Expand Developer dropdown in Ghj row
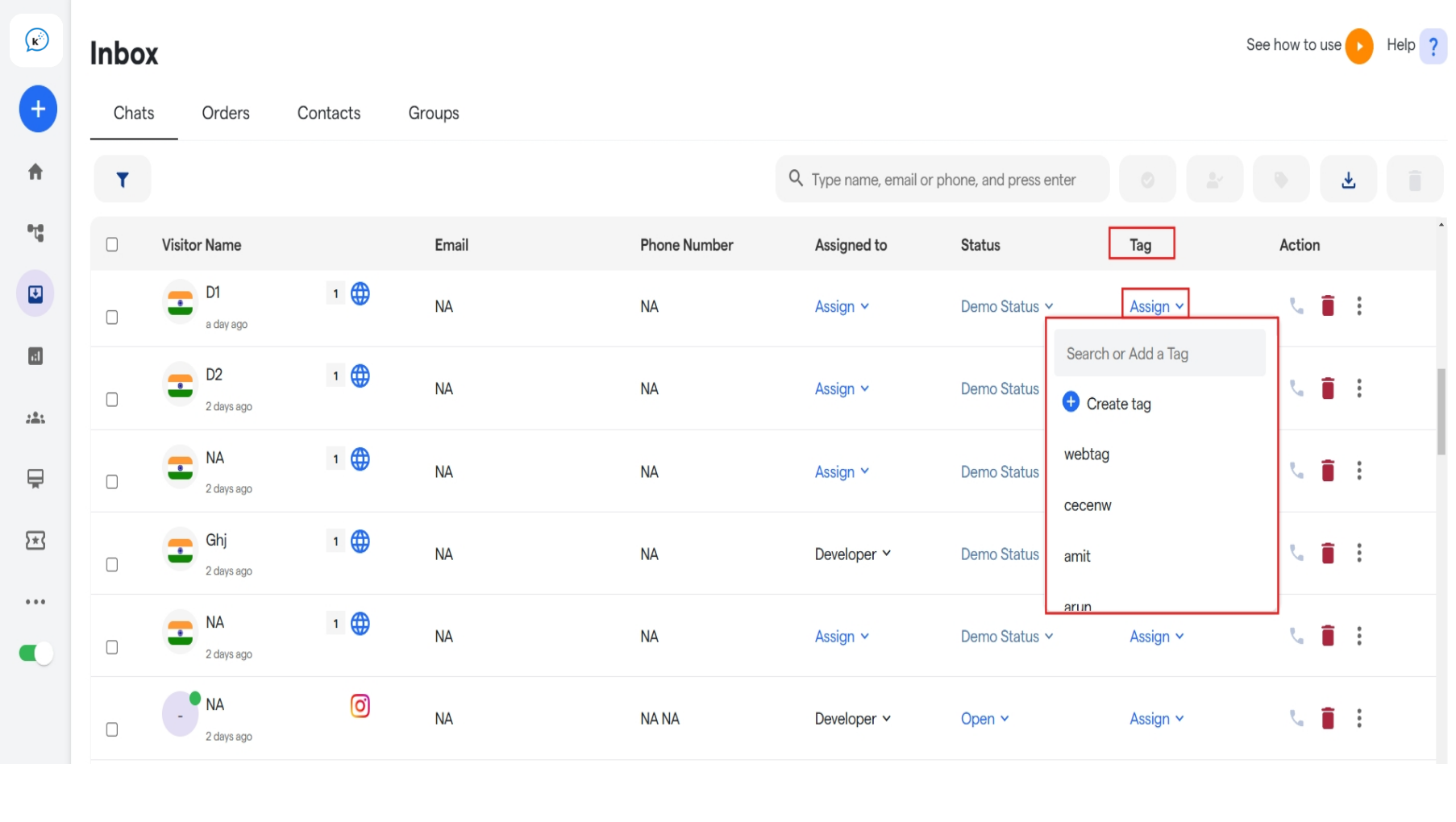The width and height of the screenshot is (1456, 822). click(852, 554)
